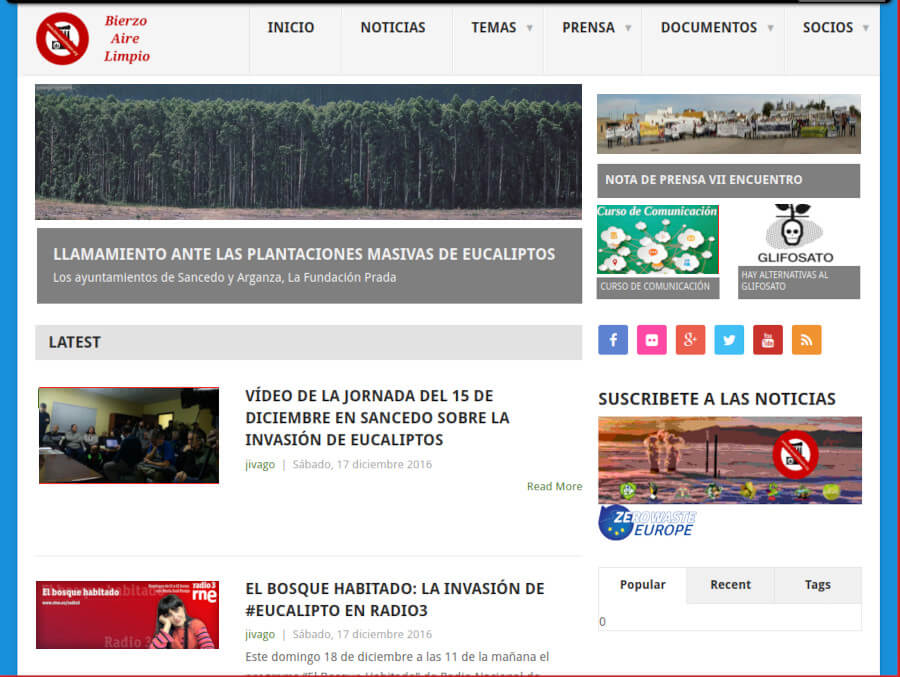Open the NOTICIAS menu item
This screenshot has height=677, width=900.
point(393,28)
